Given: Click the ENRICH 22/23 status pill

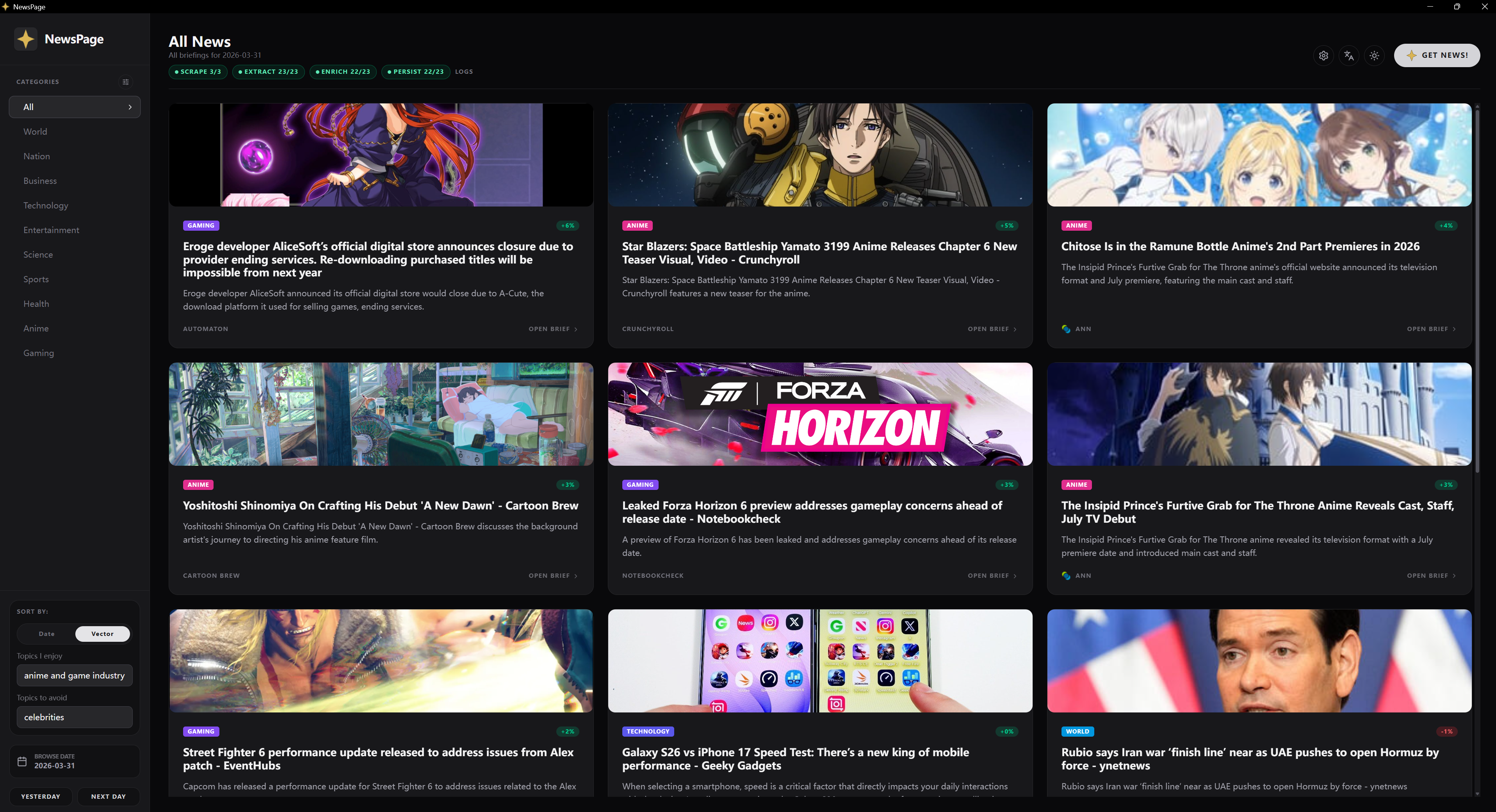Looking at the screenshot, I should coord(343,71).
